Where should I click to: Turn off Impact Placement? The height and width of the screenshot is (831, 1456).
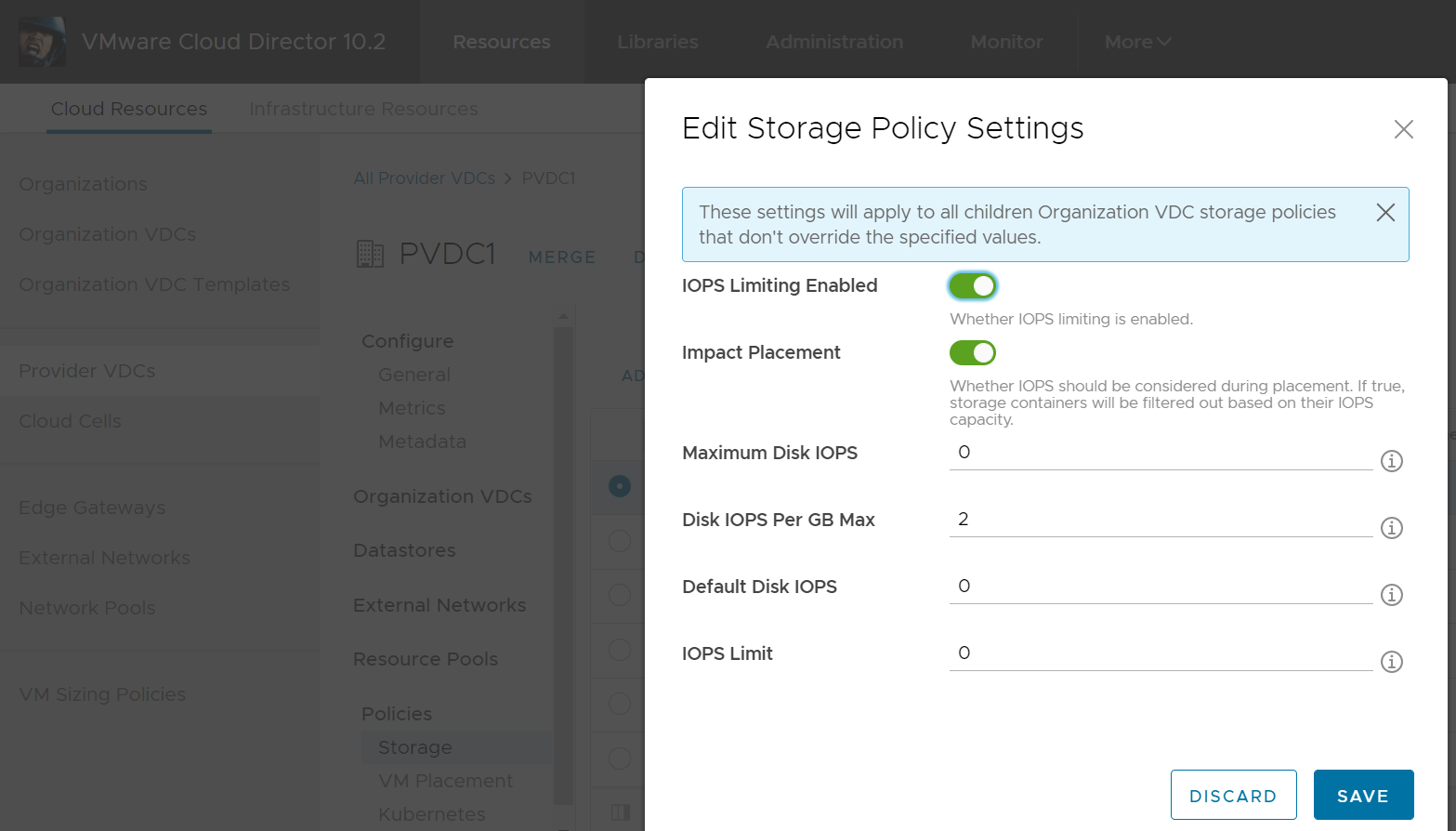click(x=972, y=352)
